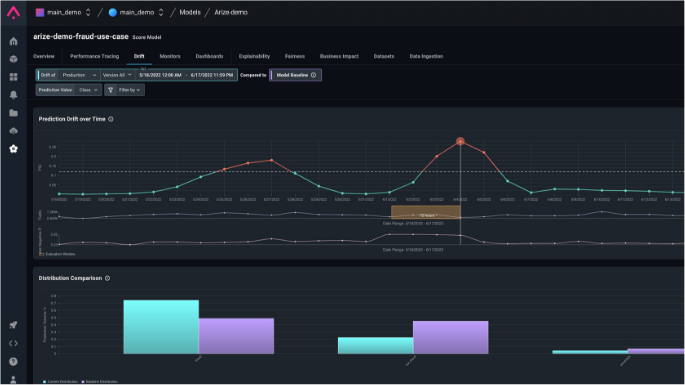Click the Current Distribution legend swatch
The height and width of the screenshot is (385, 685).
pyautogui.click(x=45, y=382)
